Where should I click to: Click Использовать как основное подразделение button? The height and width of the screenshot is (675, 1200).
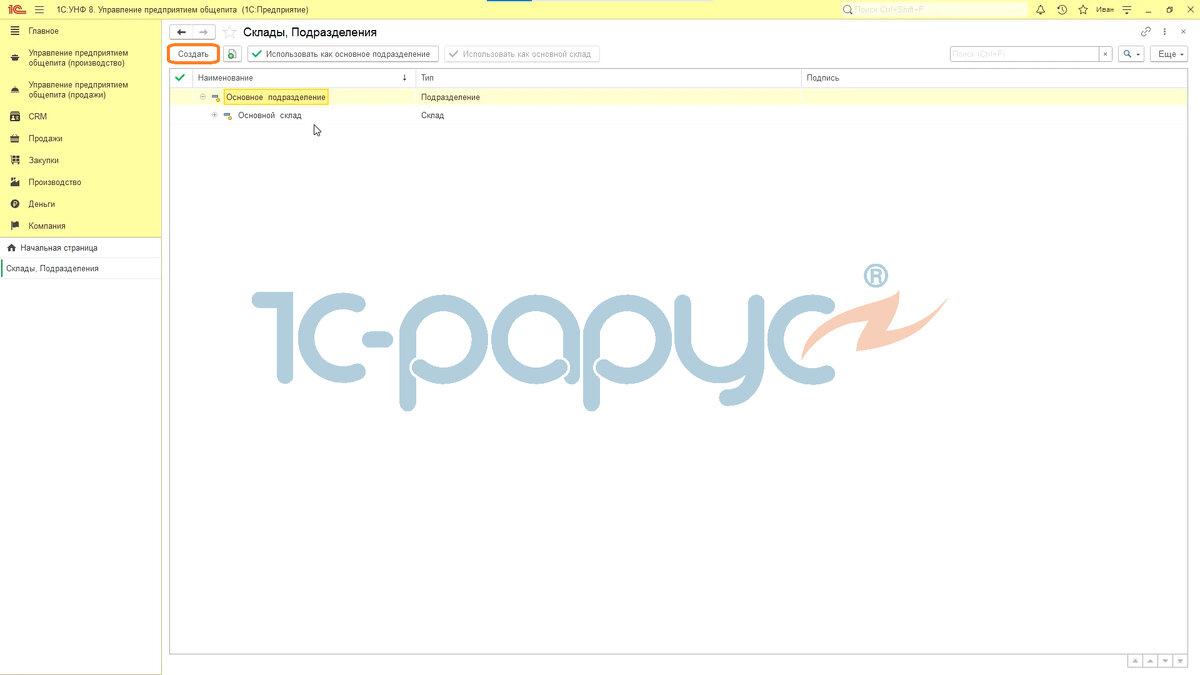click(343, 54)
